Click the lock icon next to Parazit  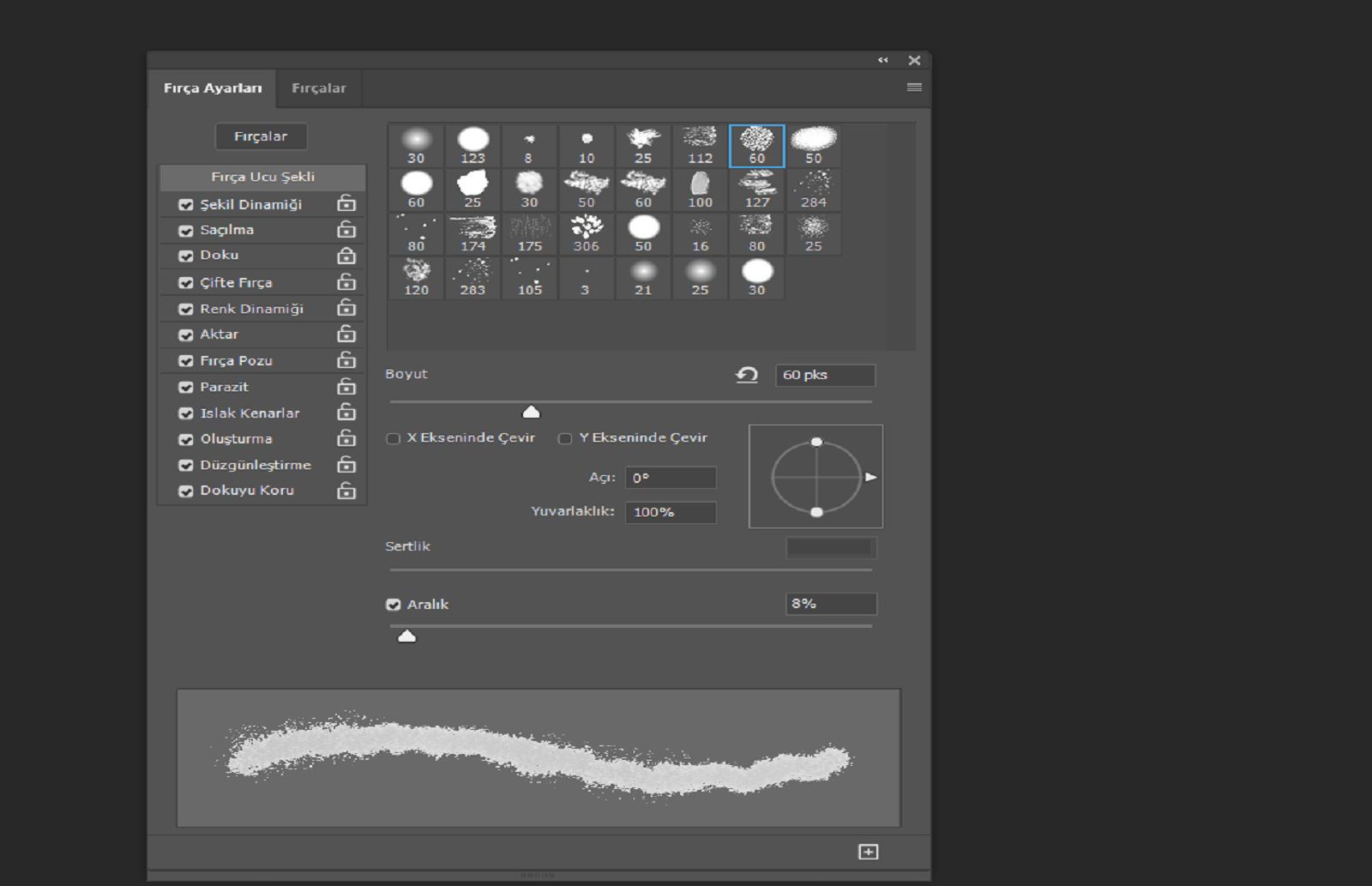346,387
